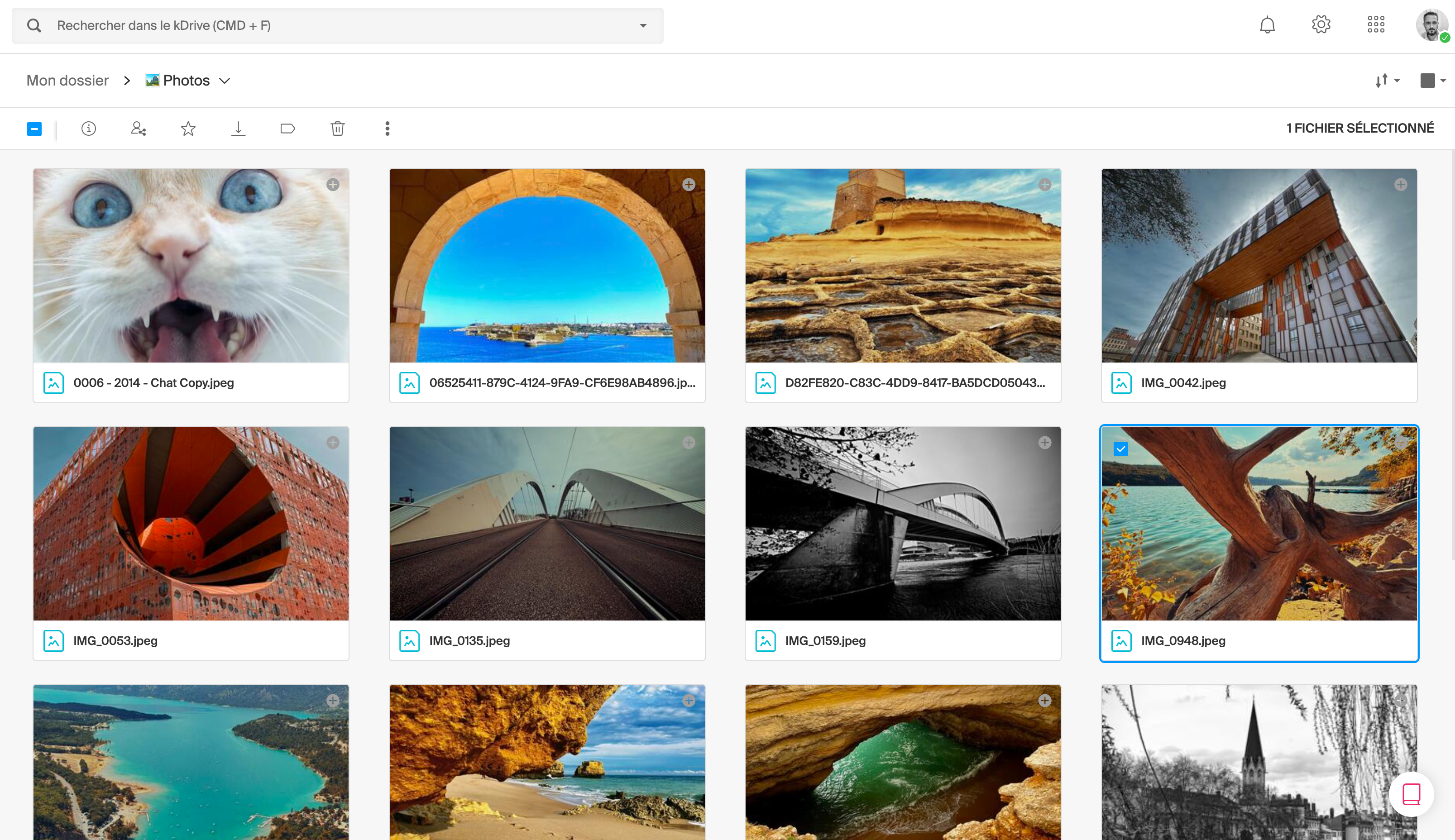Expand the Photos folder dropdown chevron
This screenshot has width=1455, height=840.
point(225,81)
